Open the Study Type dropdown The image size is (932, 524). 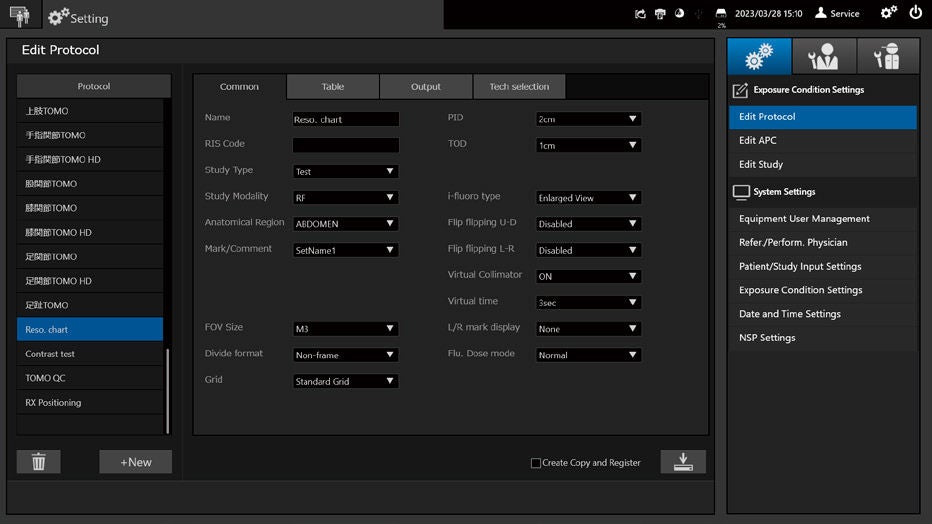click(345, 171)
